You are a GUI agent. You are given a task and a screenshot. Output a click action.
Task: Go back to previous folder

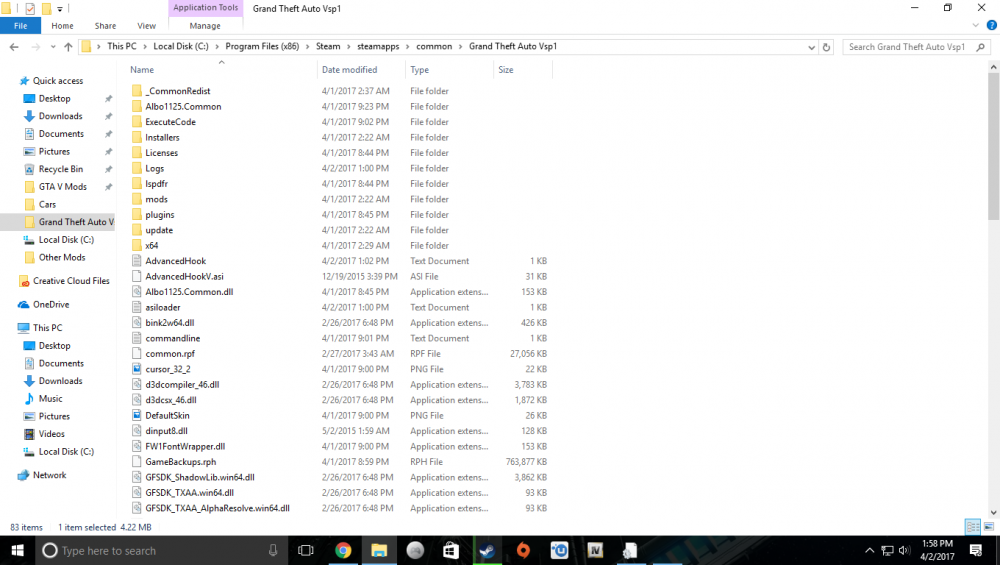tap(14, 47)
